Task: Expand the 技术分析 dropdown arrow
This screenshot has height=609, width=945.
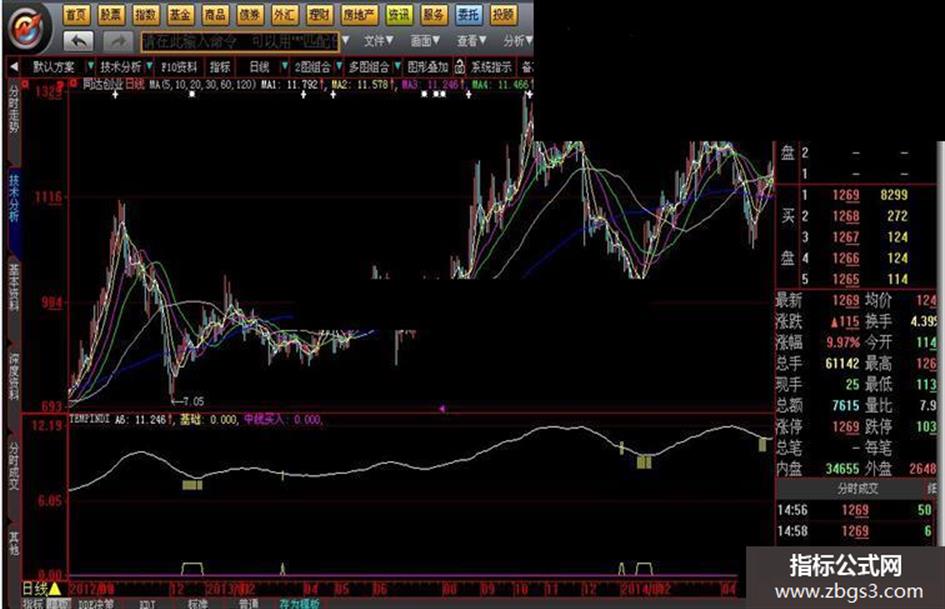Action: click(x=149, y=66)
